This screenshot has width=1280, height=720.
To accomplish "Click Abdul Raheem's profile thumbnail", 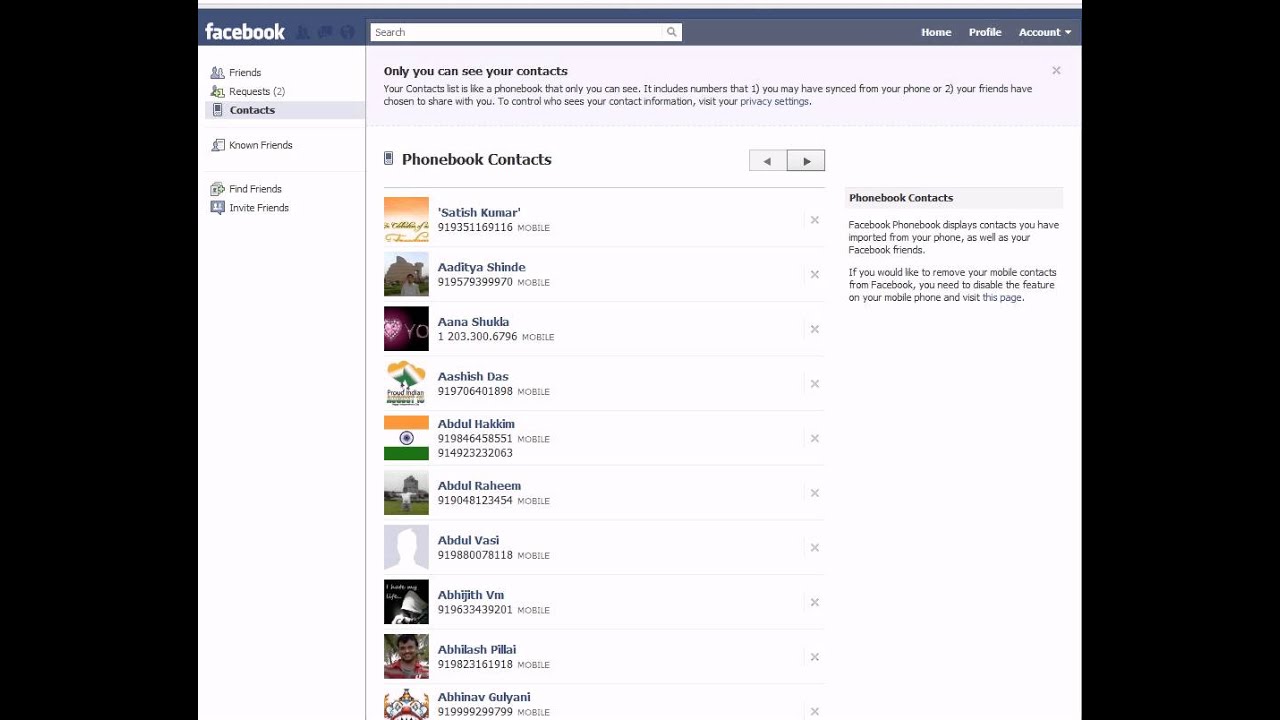I will click(406, 493).
